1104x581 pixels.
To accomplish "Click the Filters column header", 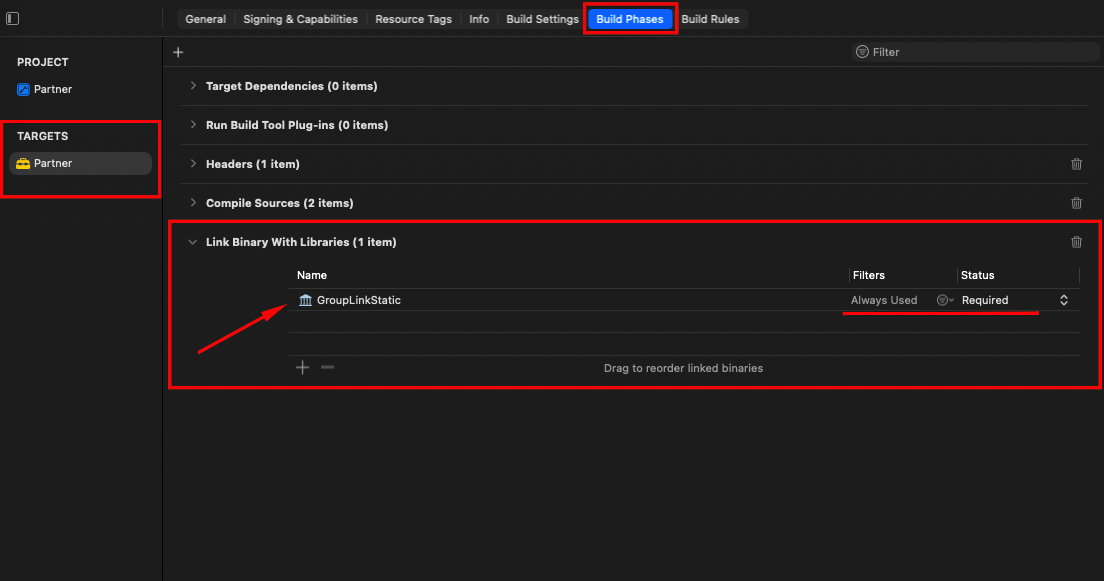I will tap(868, 275).
